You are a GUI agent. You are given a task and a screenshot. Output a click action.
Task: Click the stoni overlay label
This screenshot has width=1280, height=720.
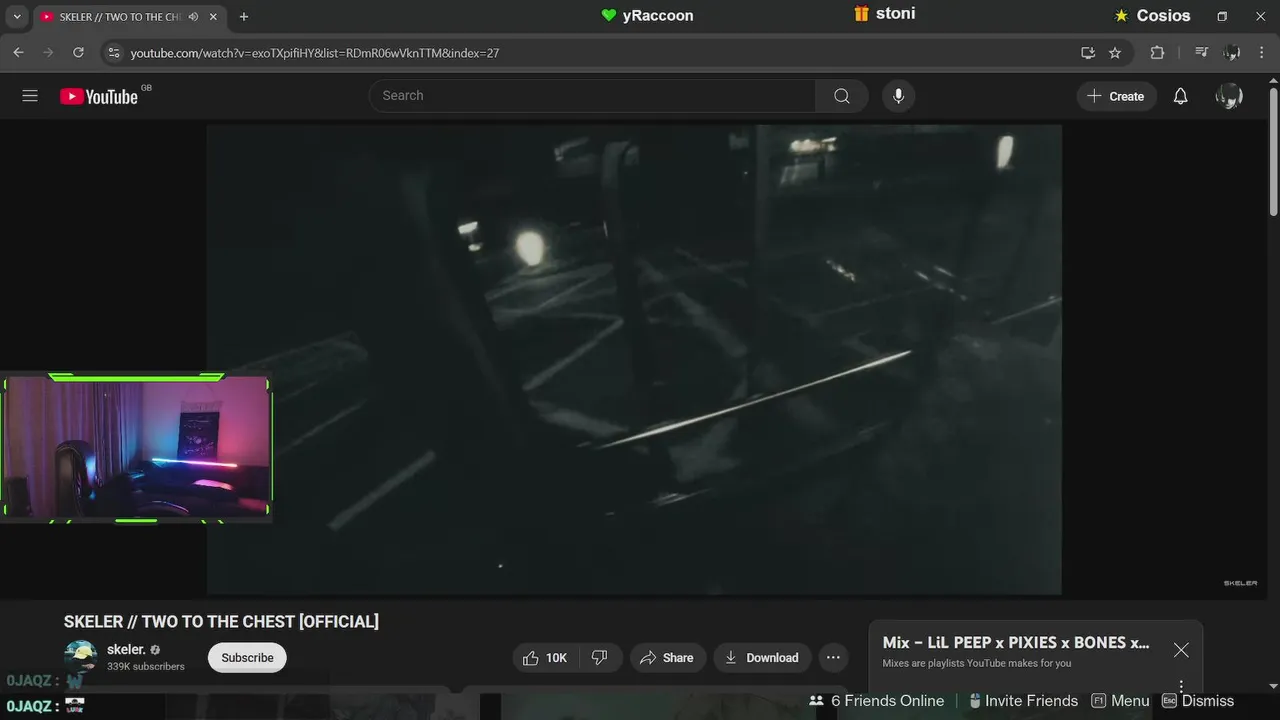click(885, 14)
